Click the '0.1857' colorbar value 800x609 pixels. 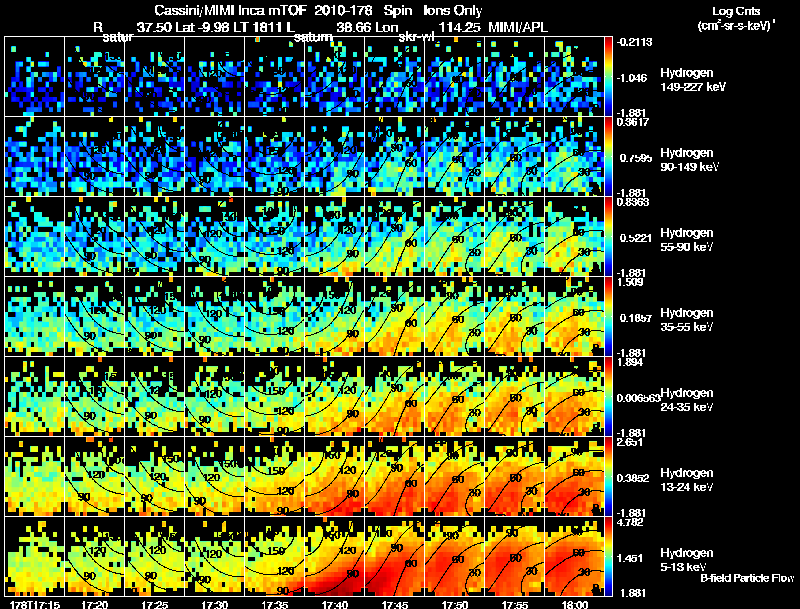[x=636, y=318]
